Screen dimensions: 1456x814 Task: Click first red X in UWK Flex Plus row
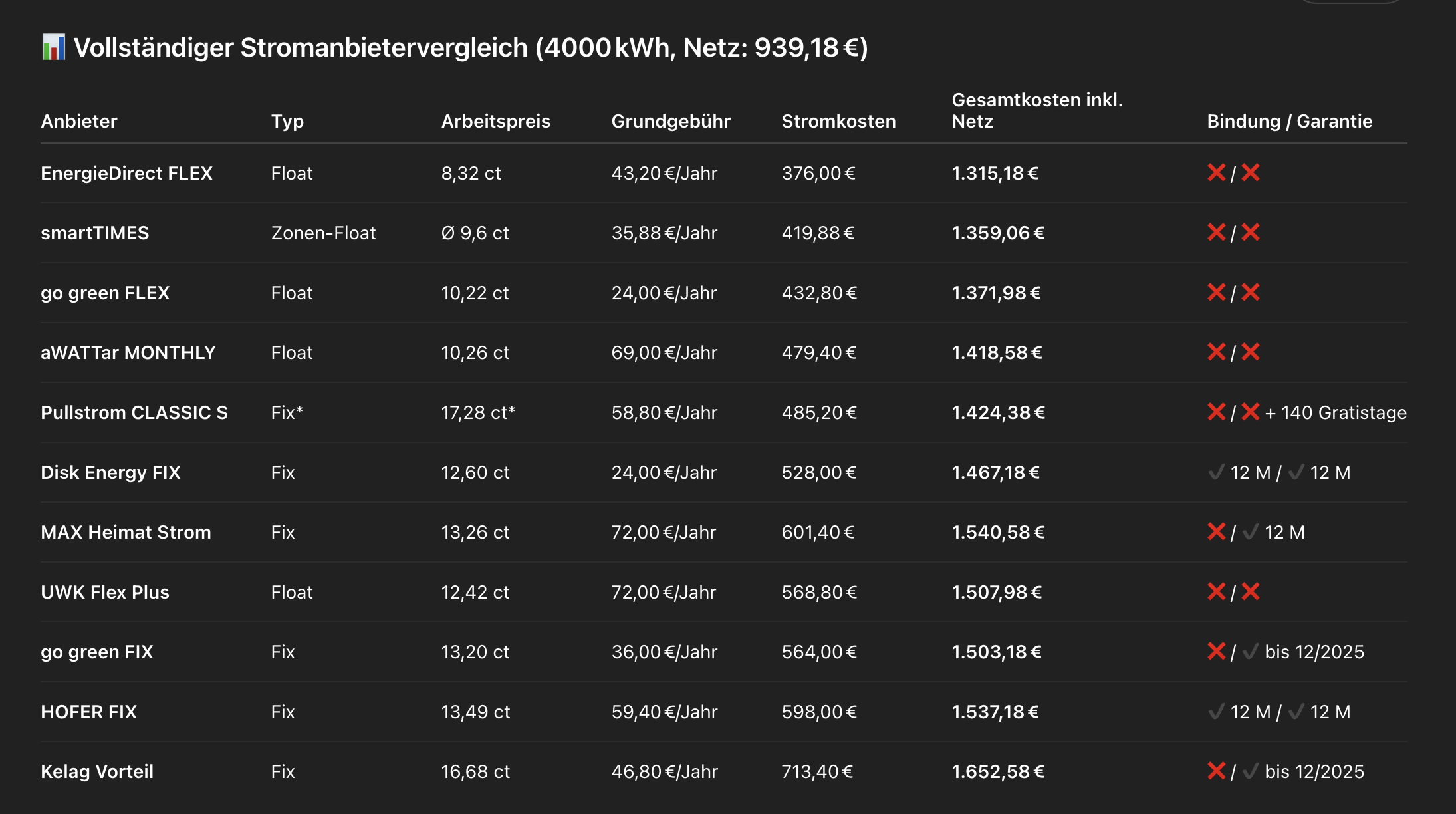coord(1216,592)
